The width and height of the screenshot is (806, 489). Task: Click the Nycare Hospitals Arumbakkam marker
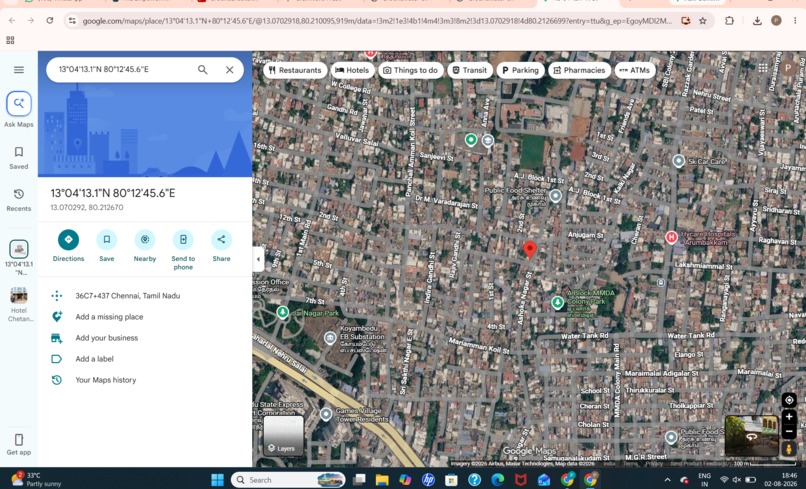(x=671, y=237)
